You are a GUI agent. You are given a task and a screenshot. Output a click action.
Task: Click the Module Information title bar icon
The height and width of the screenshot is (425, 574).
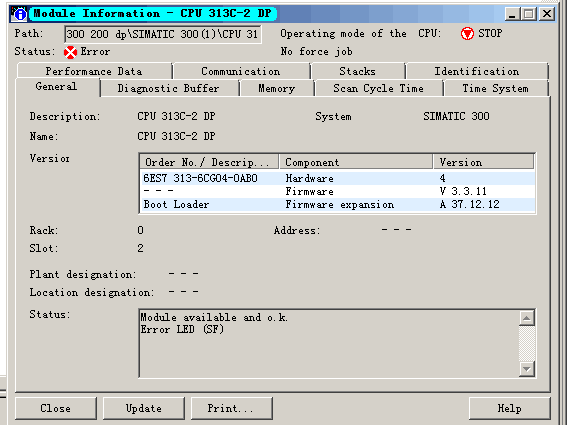[18, 14]
